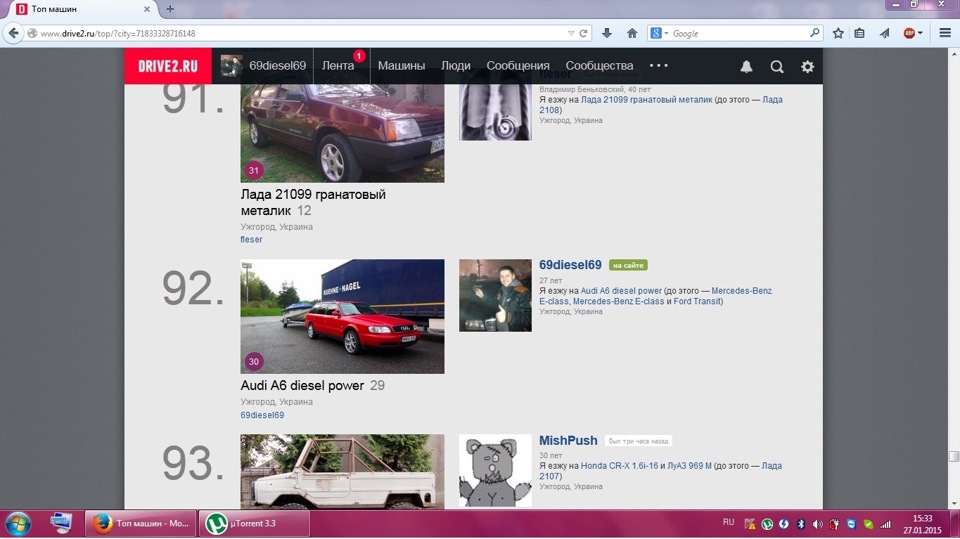This screenshot has width=960, height=539.
Task: Click MishPush teddy bear avatar
Action: tap(495, 470)
